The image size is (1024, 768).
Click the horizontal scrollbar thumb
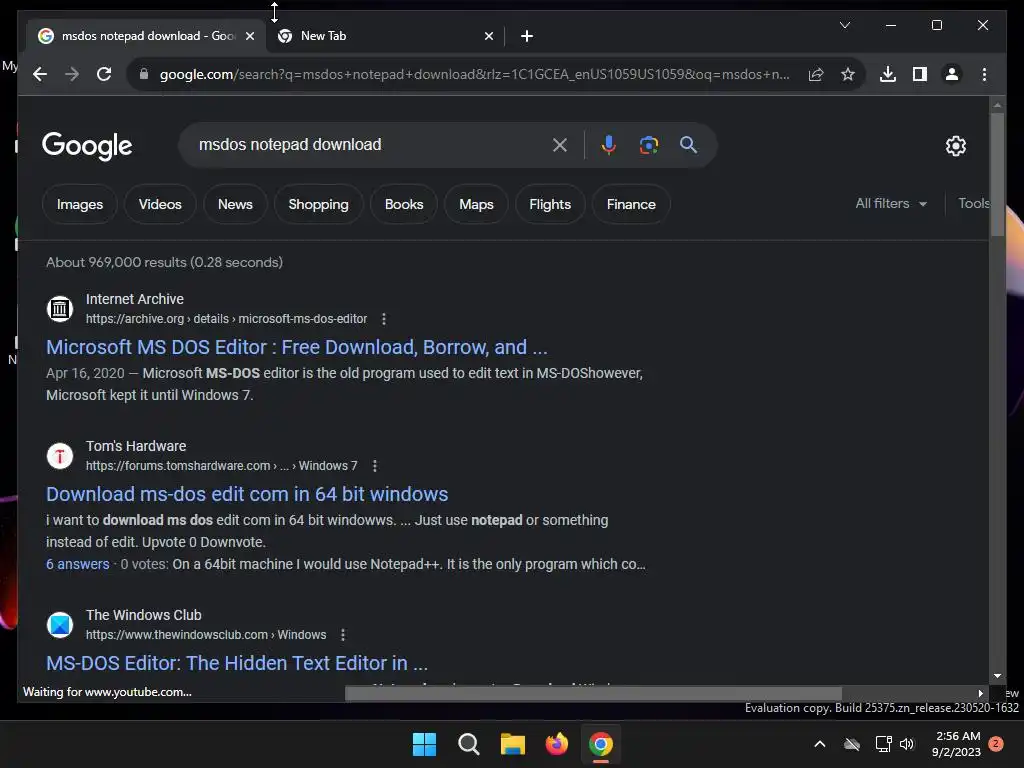pos(593,693)
